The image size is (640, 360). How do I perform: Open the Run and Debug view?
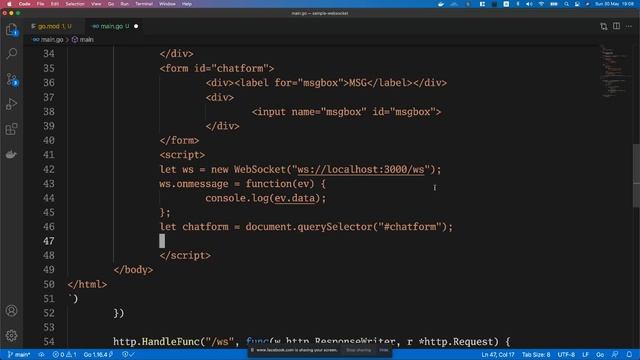tap(11, 104)
